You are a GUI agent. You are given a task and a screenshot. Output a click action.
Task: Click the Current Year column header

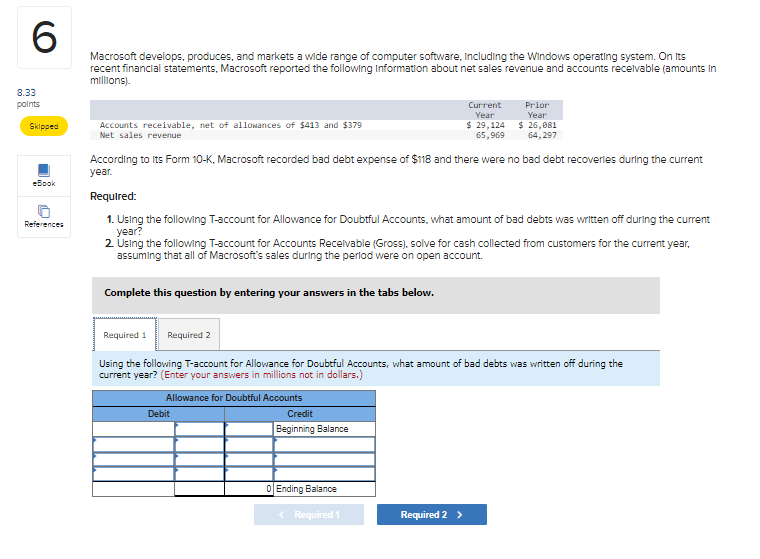pyautogui.click(x=485, y=110)
